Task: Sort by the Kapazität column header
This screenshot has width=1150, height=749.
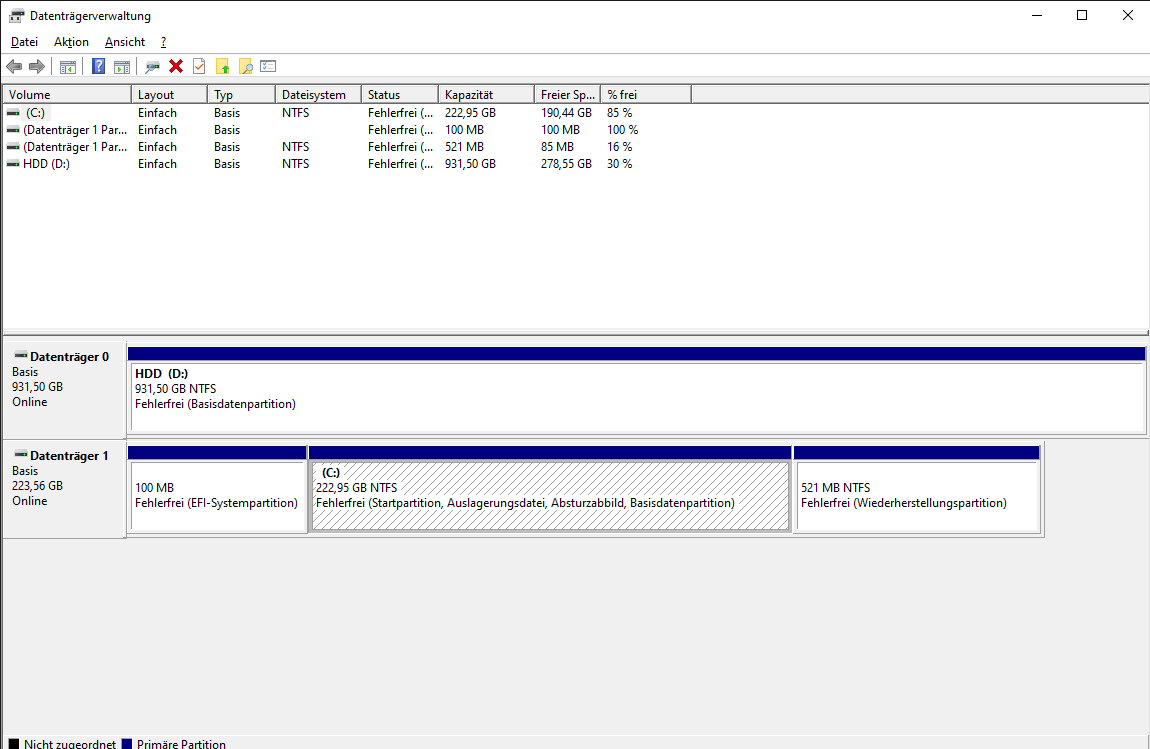Action: click(x=487, y=95)
